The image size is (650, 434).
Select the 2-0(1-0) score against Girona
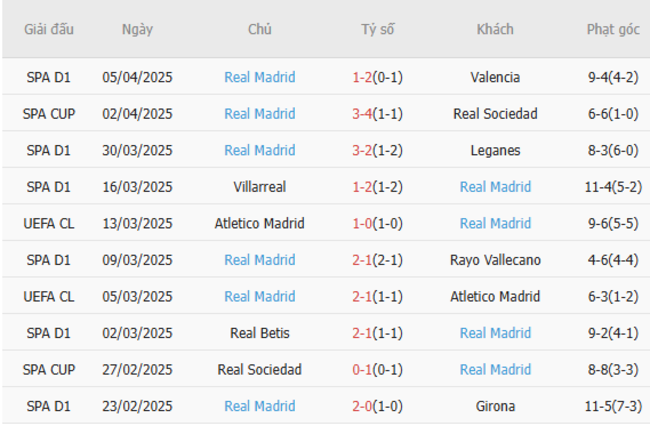pyautogui.click(x=377, y=406)
